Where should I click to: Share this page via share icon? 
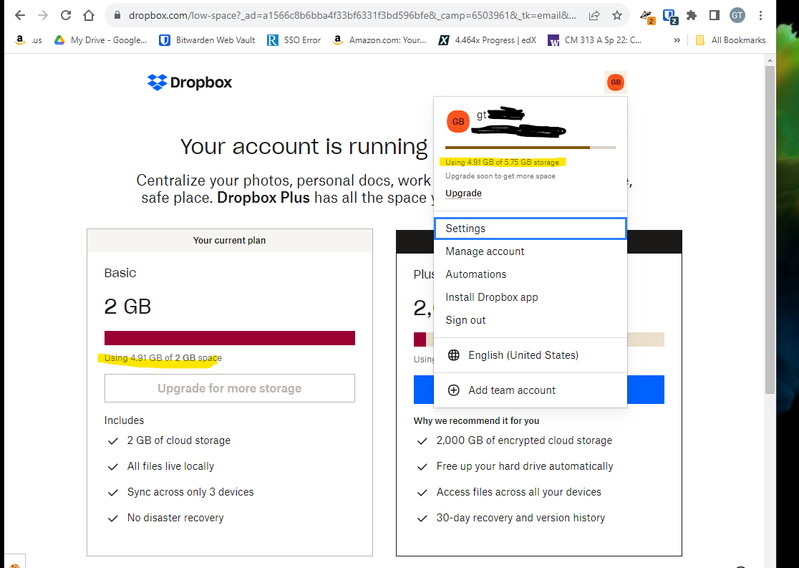[x=594, y=15]
